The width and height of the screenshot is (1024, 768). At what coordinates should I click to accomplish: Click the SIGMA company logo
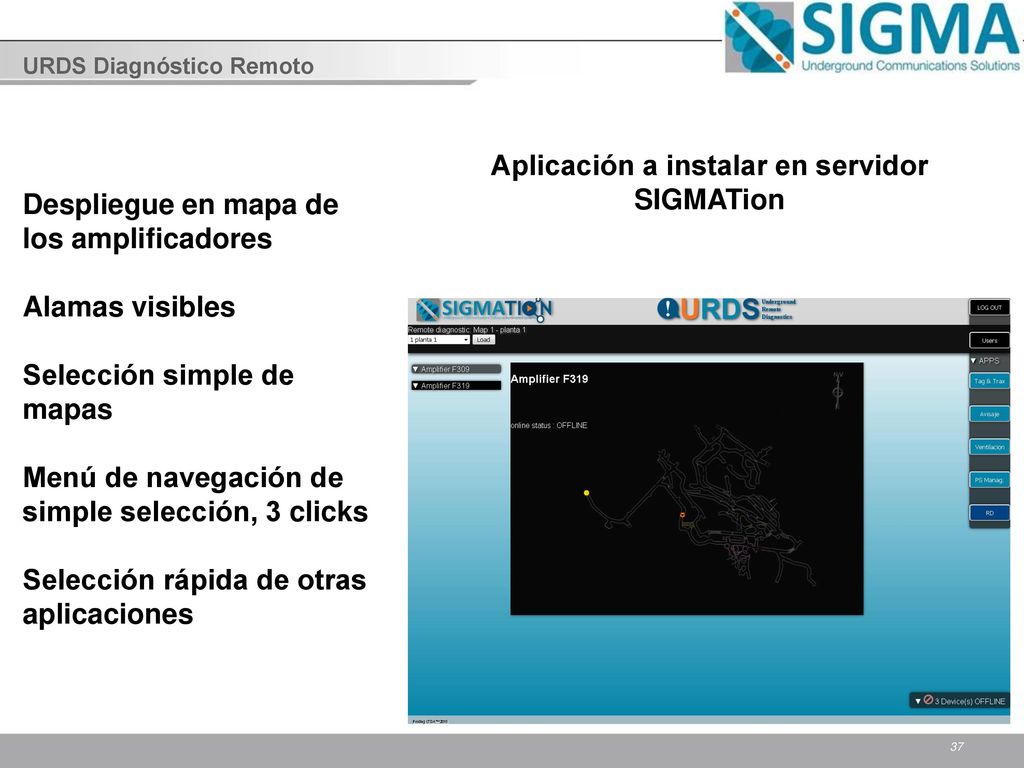[x=872, y=37]
